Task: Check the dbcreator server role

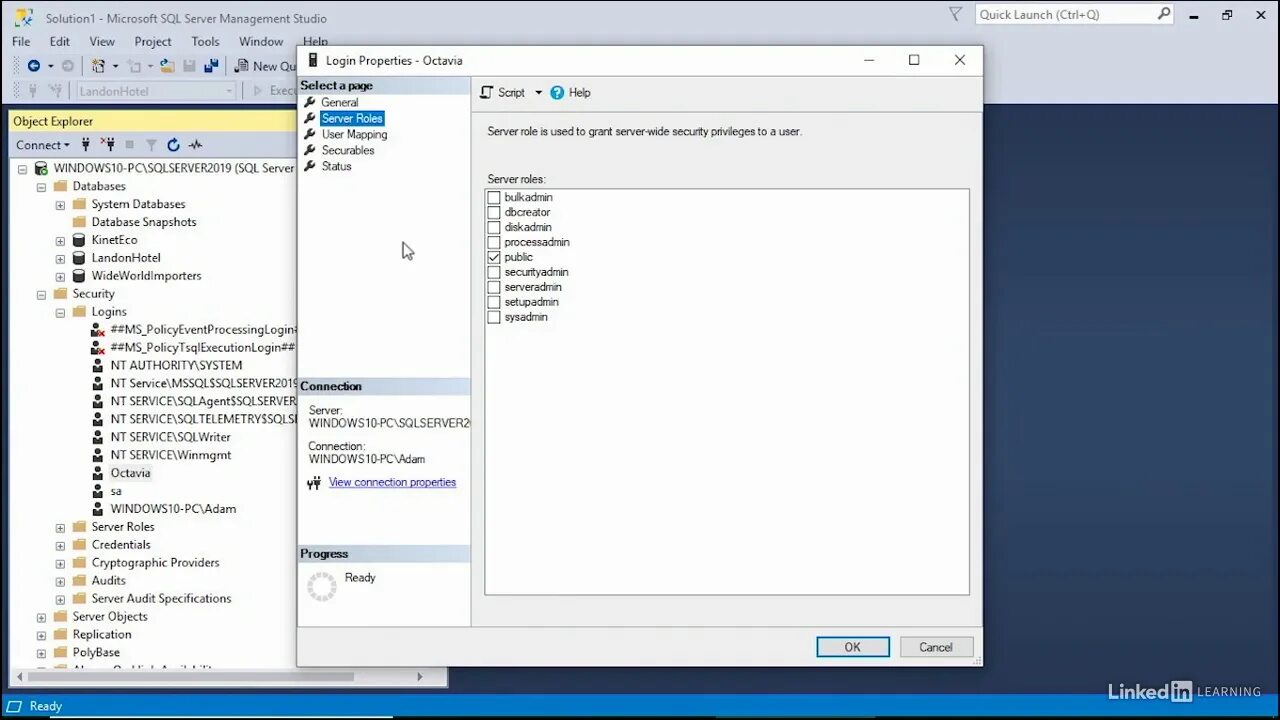Action: point(494,212)
